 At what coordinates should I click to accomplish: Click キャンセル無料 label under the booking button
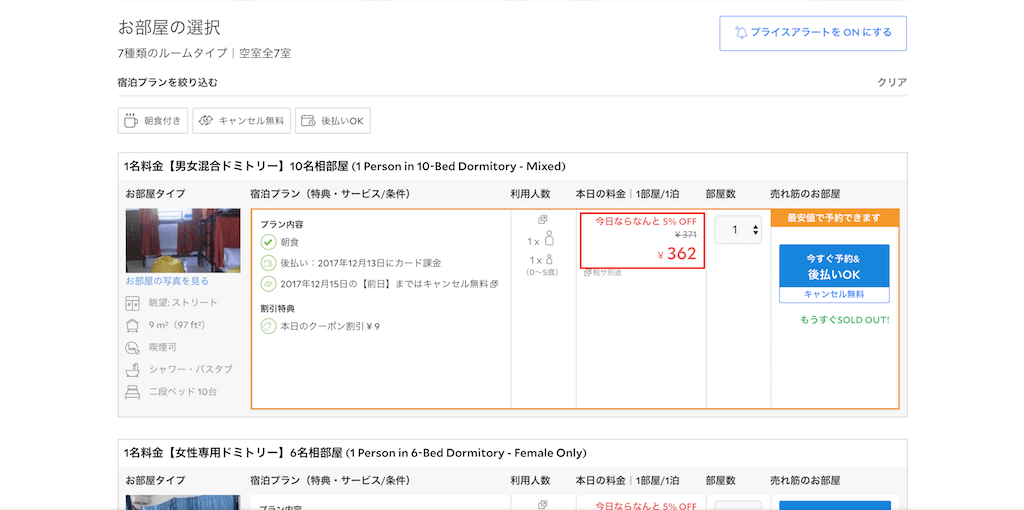coord(834,295)
